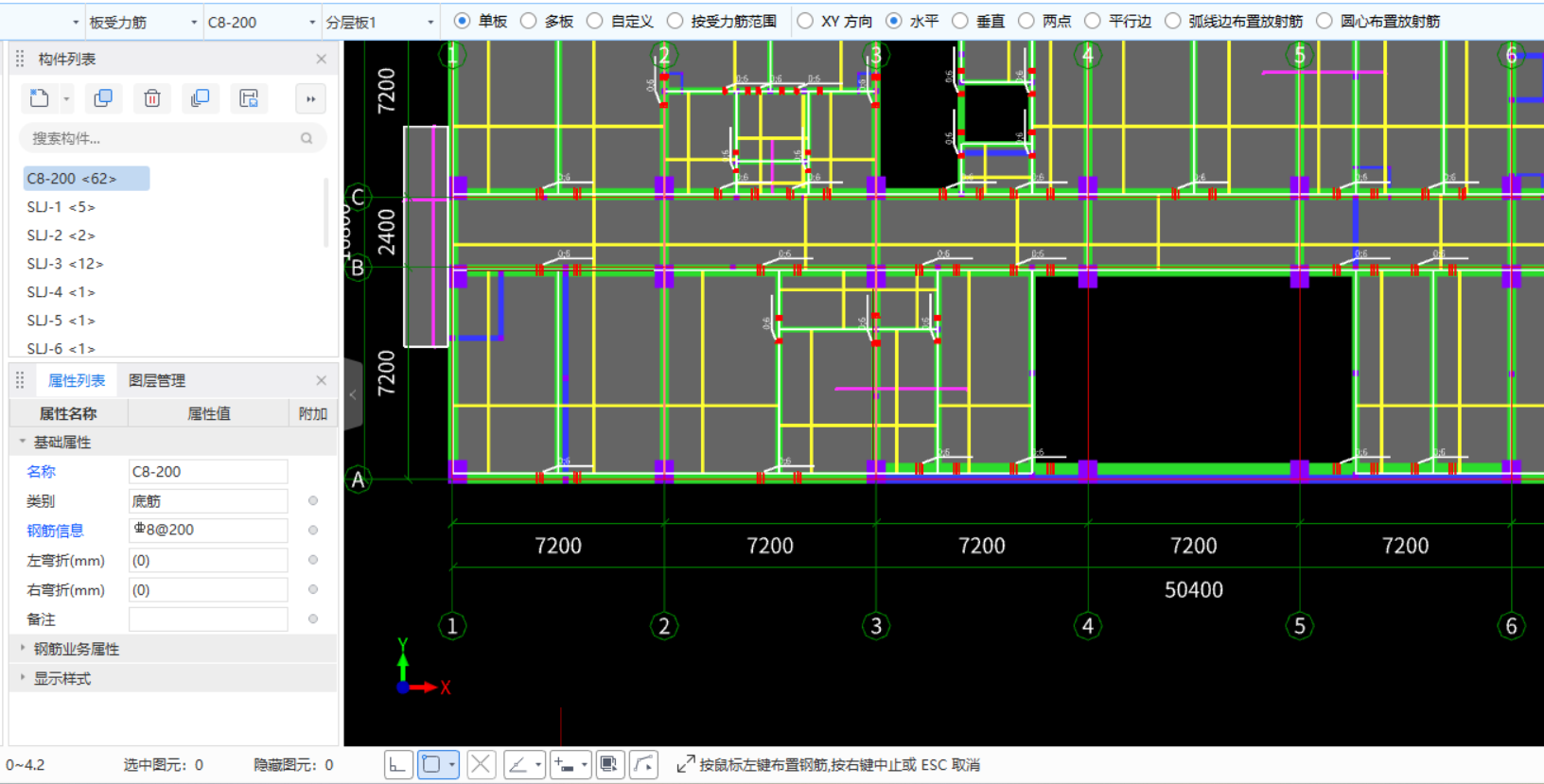Click the save component archive icon
Screen dimensions: 1544x784
(249, 98)
